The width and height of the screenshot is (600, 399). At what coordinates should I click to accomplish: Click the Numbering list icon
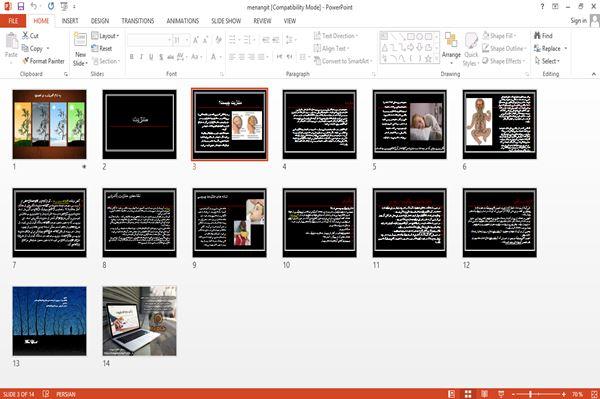[248, 40]
